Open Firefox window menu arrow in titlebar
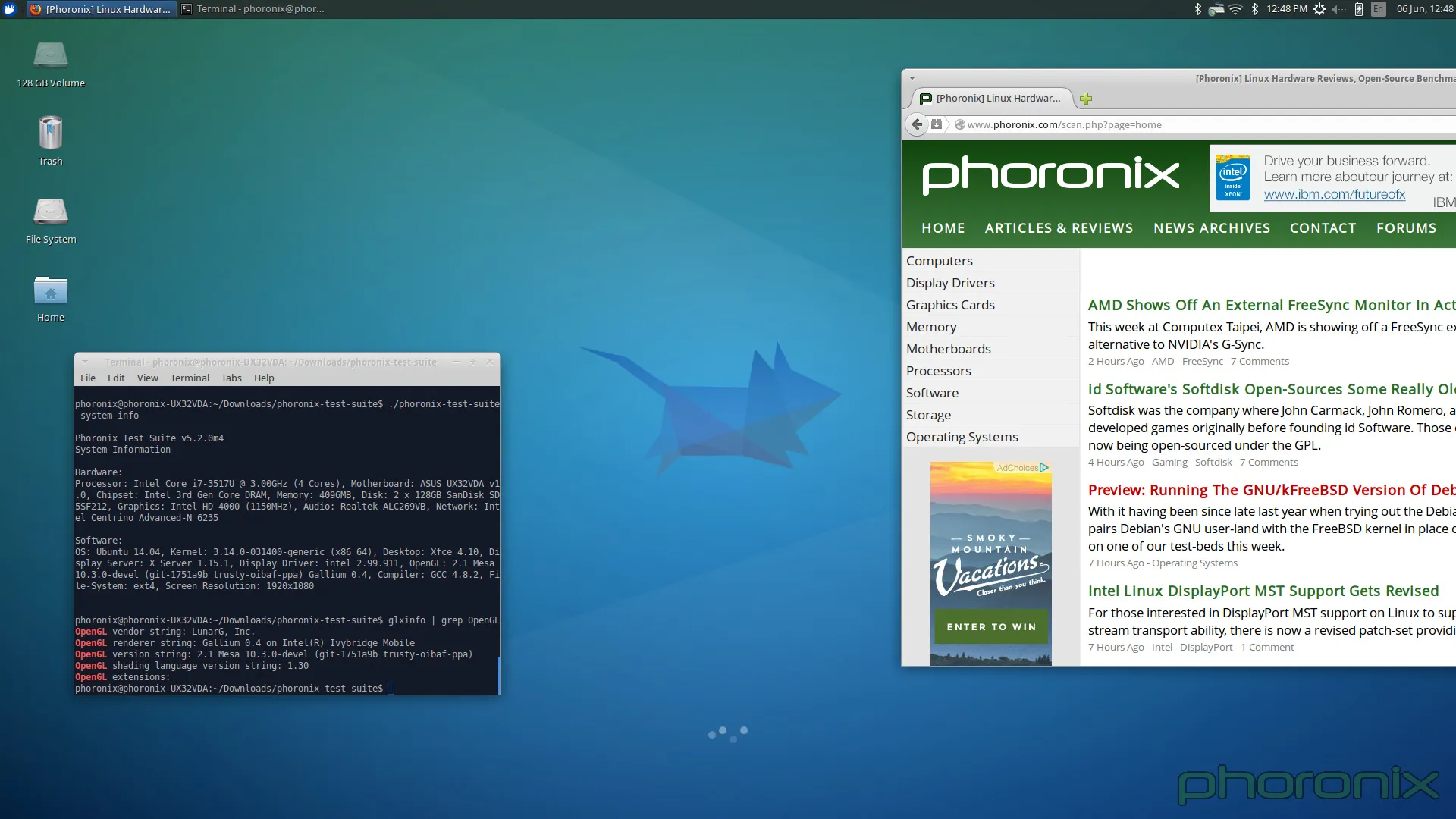Image resolution: width=1456 pixels, height=819 pixels. [912, 78]
